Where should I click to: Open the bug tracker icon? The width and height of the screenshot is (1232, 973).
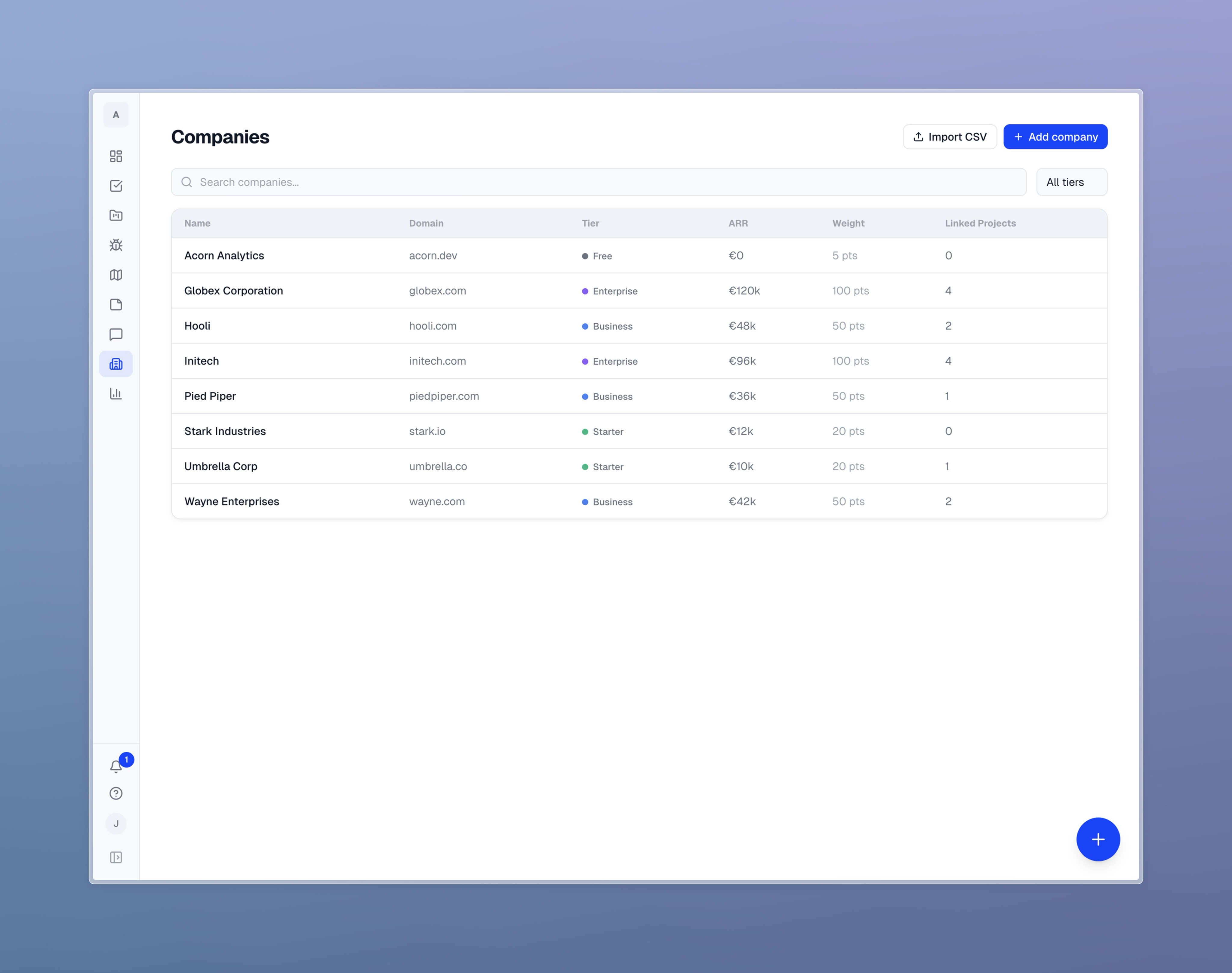tap(116, 245)
